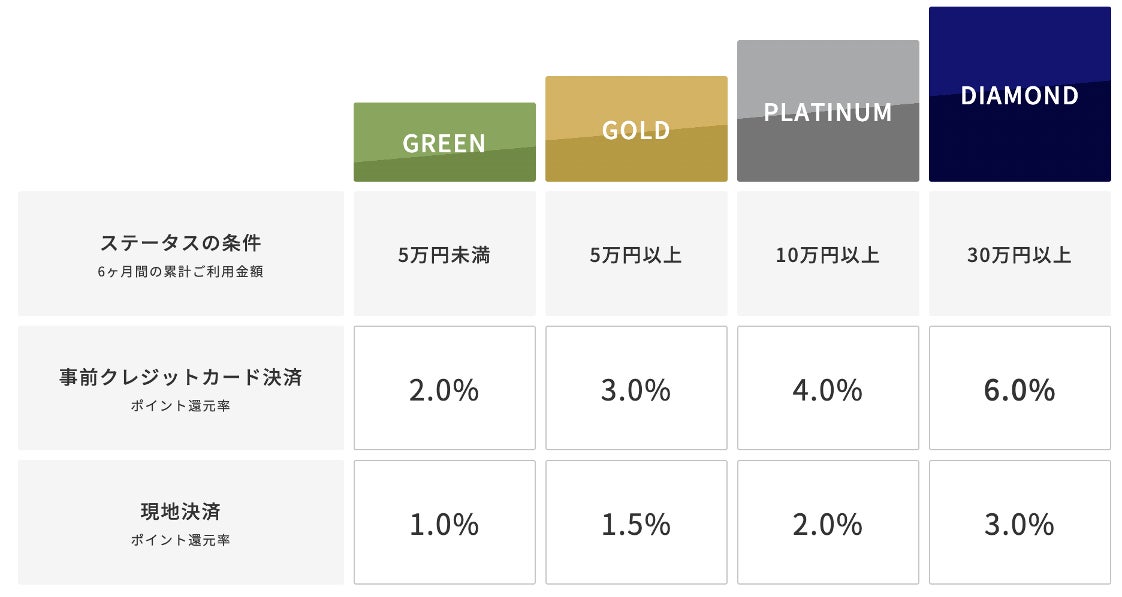Screen dimensions: 1122x597
Task: Click the Gold 3.0% credit card cell
Action: [636, 389]
